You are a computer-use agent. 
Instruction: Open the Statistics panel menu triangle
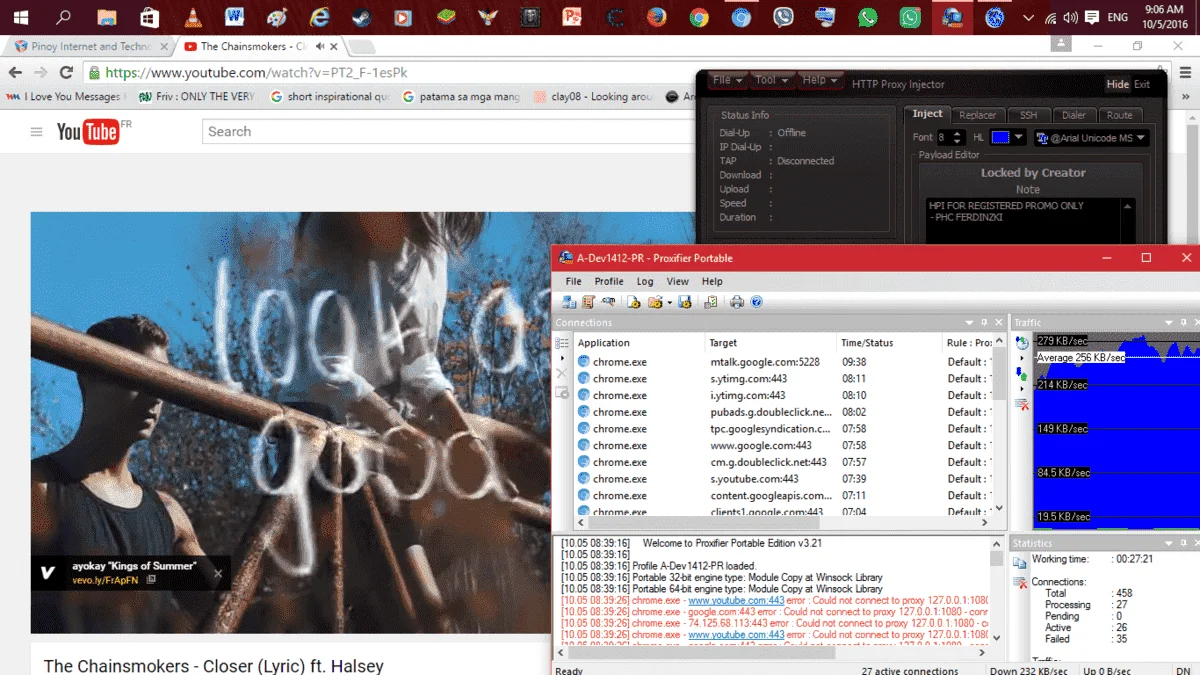[1171, 544]
